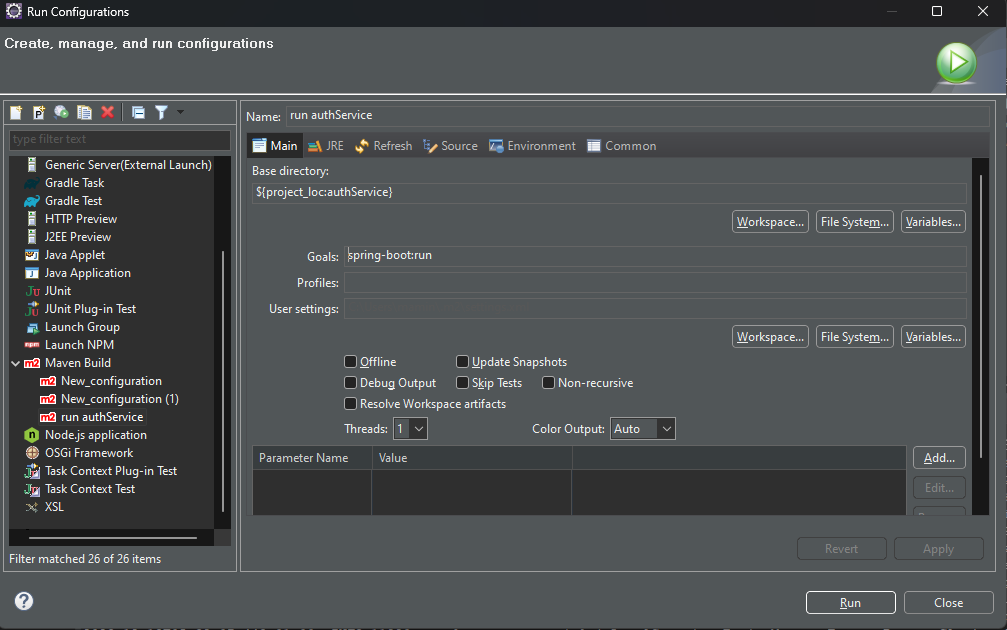The height and width of the screenshot is (630, 1007).
Task: Click the configuration Name field
Action: 637,116
